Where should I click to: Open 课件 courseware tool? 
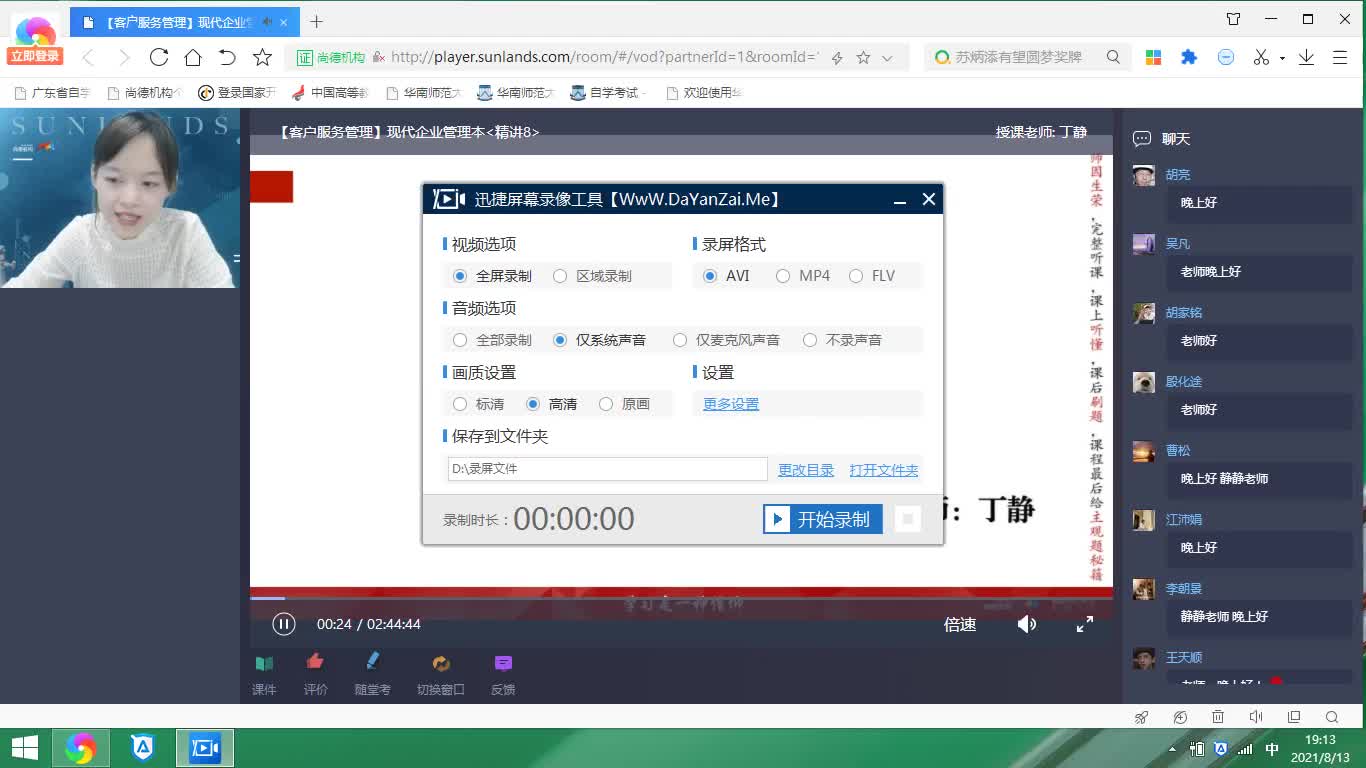(x=264, y=674)
